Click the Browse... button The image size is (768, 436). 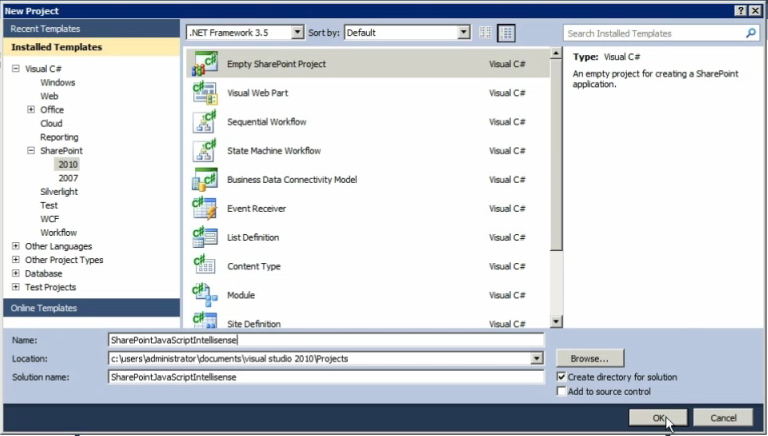590,359
